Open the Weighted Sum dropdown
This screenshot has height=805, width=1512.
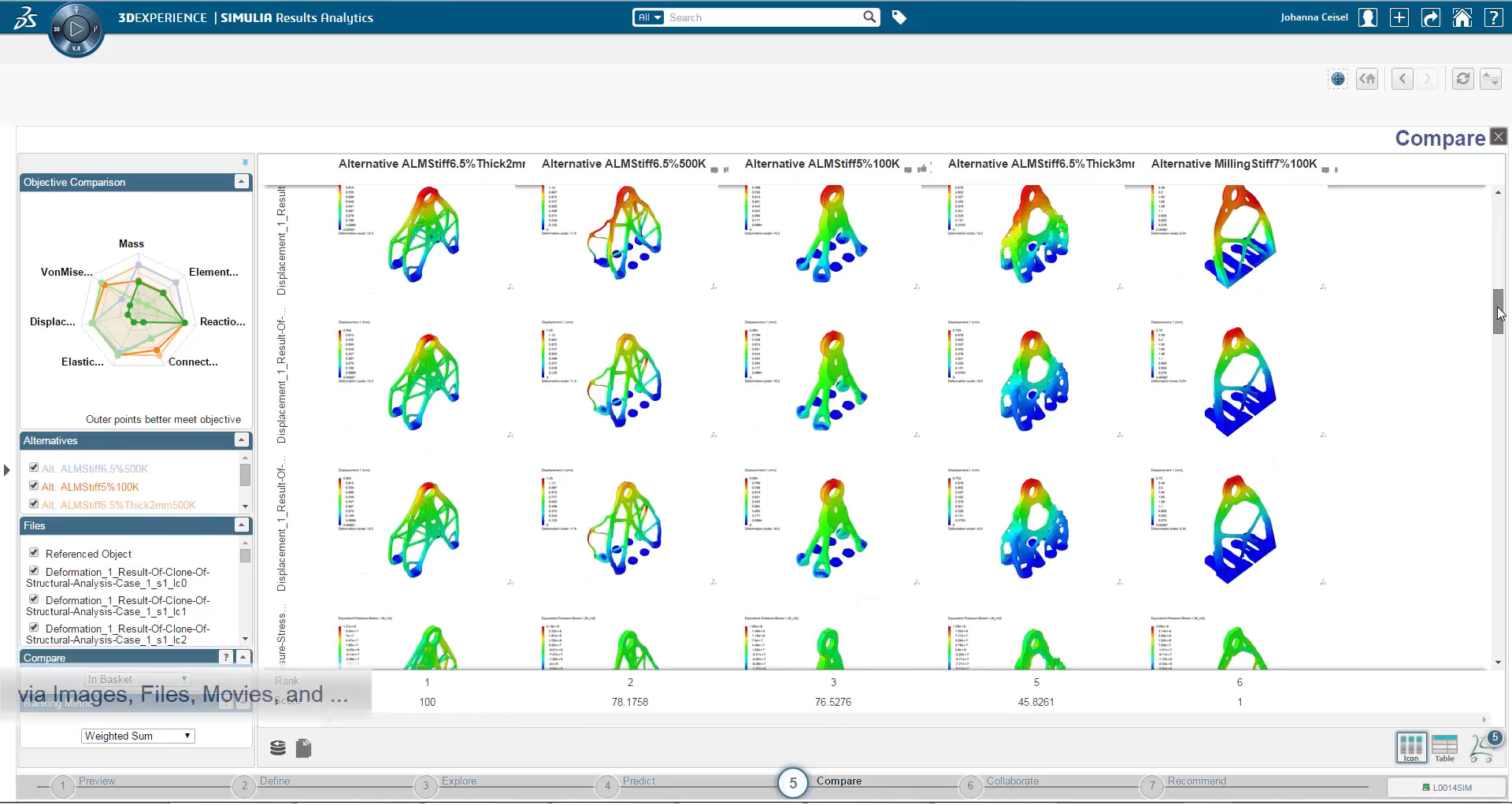click(x=138, y=736)
